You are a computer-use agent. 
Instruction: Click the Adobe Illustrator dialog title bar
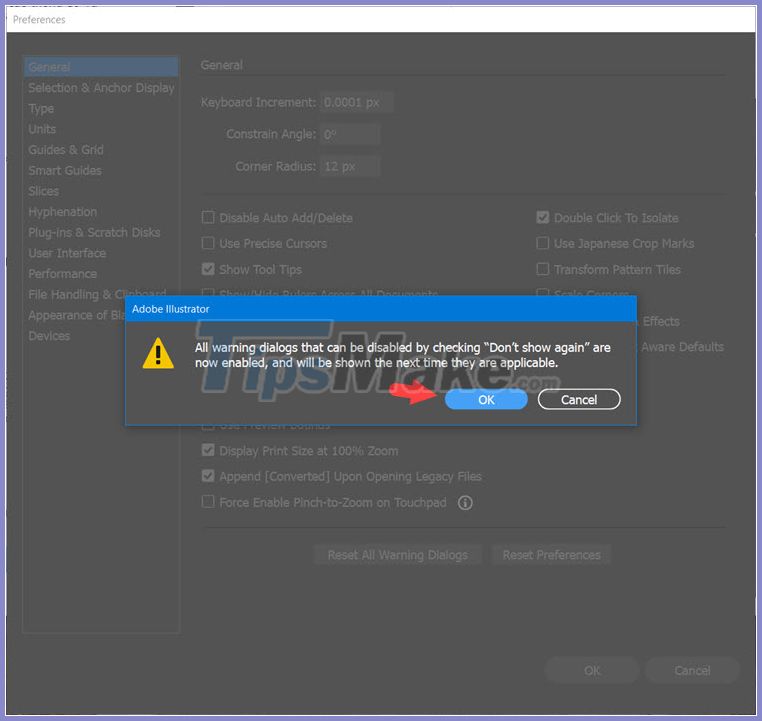[x=381, y=309]
